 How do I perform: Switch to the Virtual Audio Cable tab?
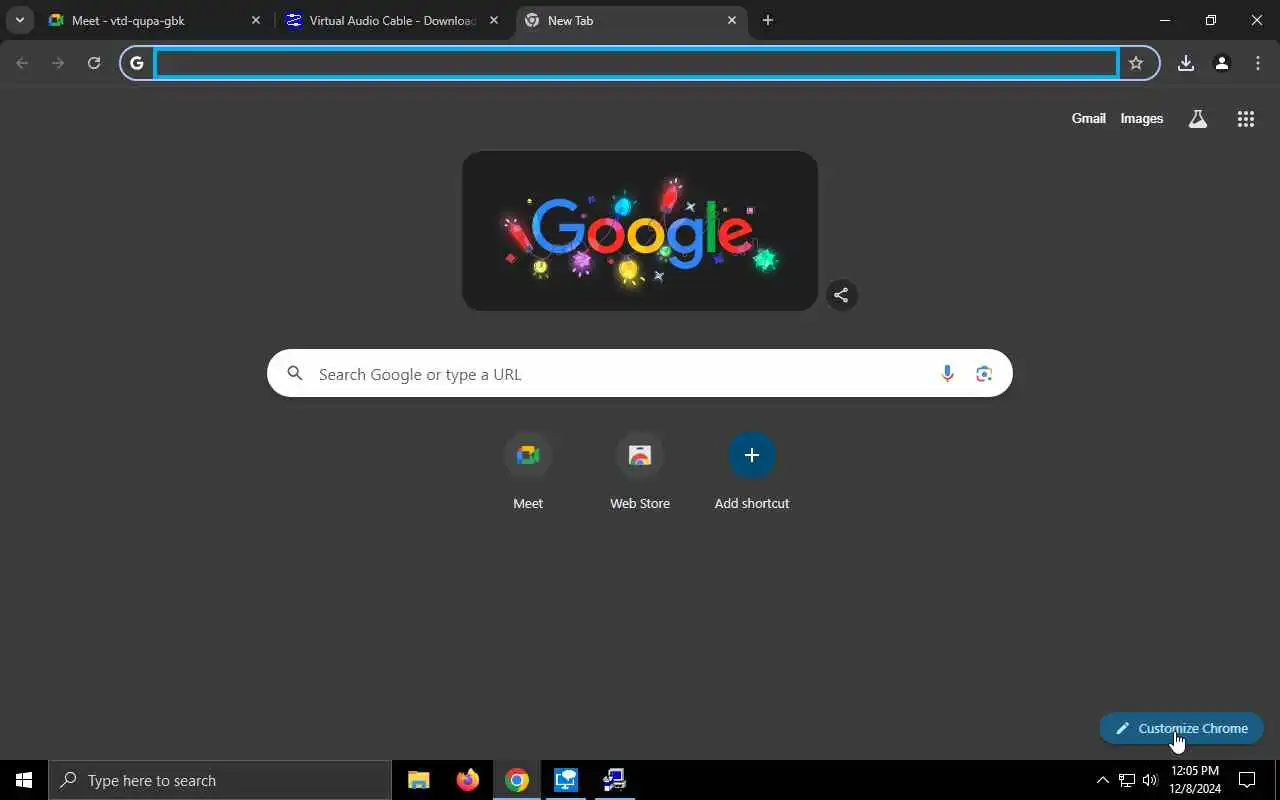(x=392, y=20)
